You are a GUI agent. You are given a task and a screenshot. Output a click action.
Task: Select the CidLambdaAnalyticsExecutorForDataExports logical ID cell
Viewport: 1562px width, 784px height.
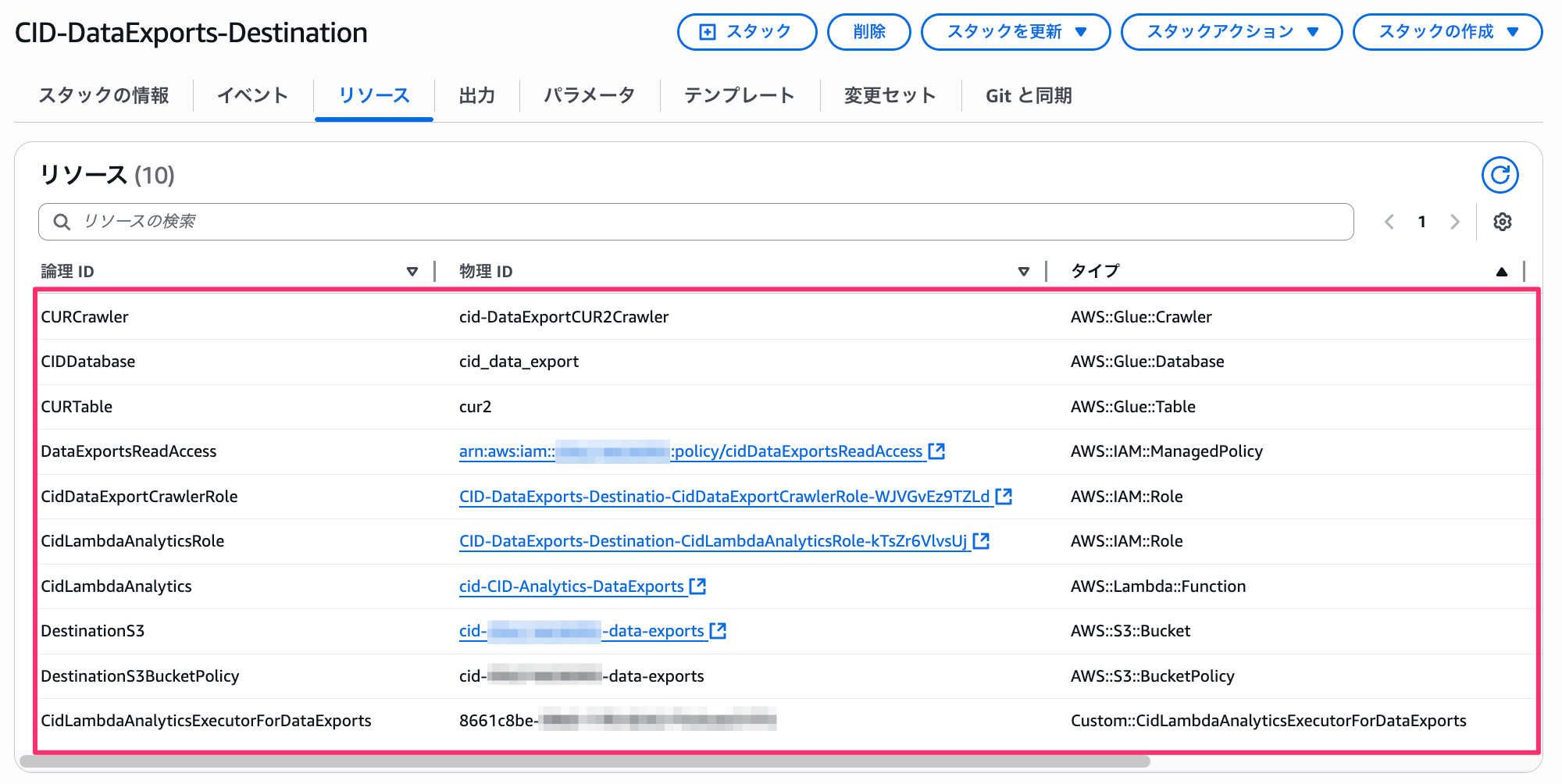(206, 721)
